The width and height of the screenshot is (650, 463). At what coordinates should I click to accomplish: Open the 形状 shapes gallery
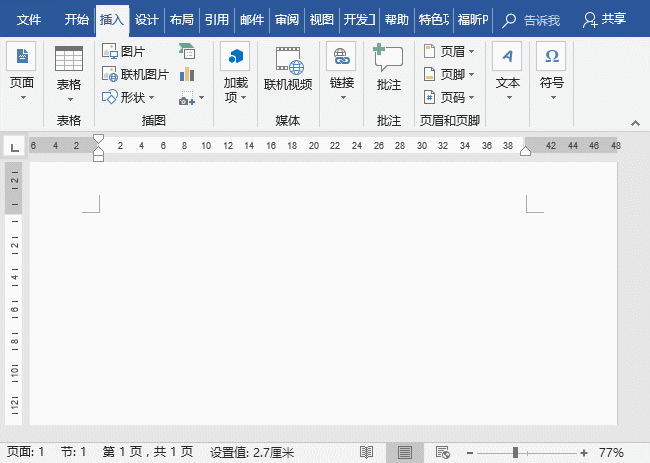(x=128, y=97)
